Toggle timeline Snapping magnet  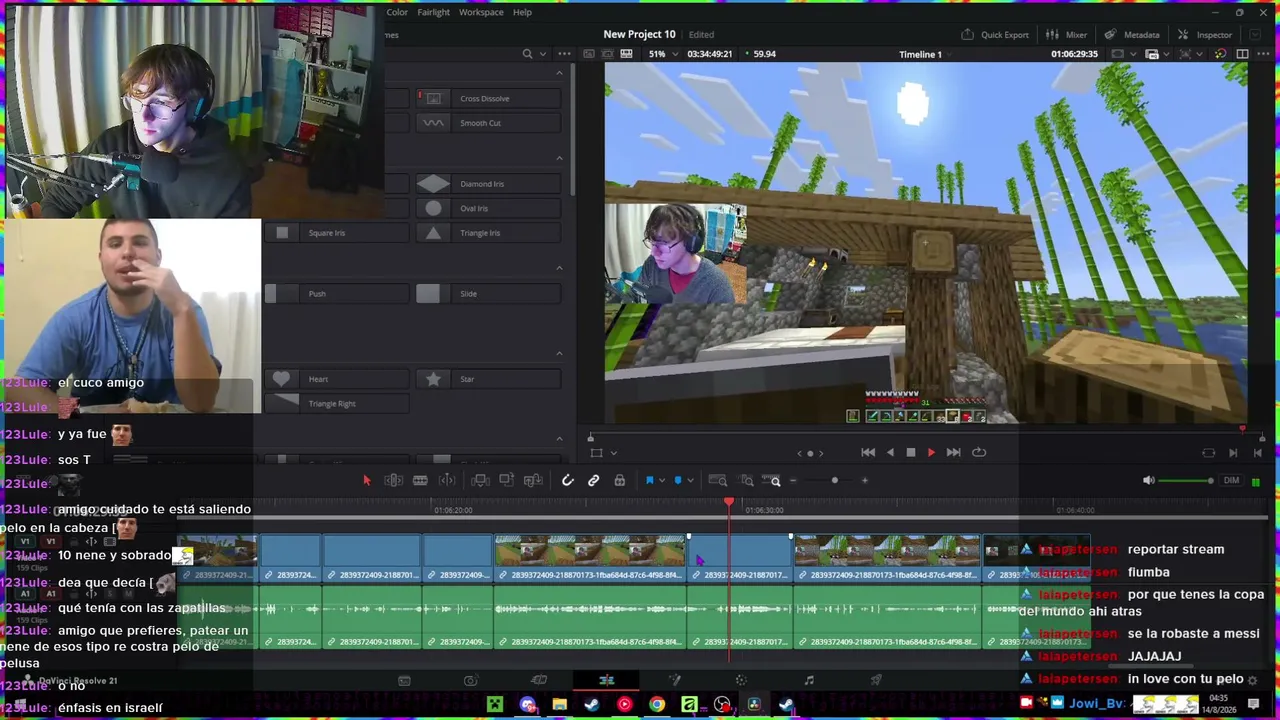coord(567,481)
